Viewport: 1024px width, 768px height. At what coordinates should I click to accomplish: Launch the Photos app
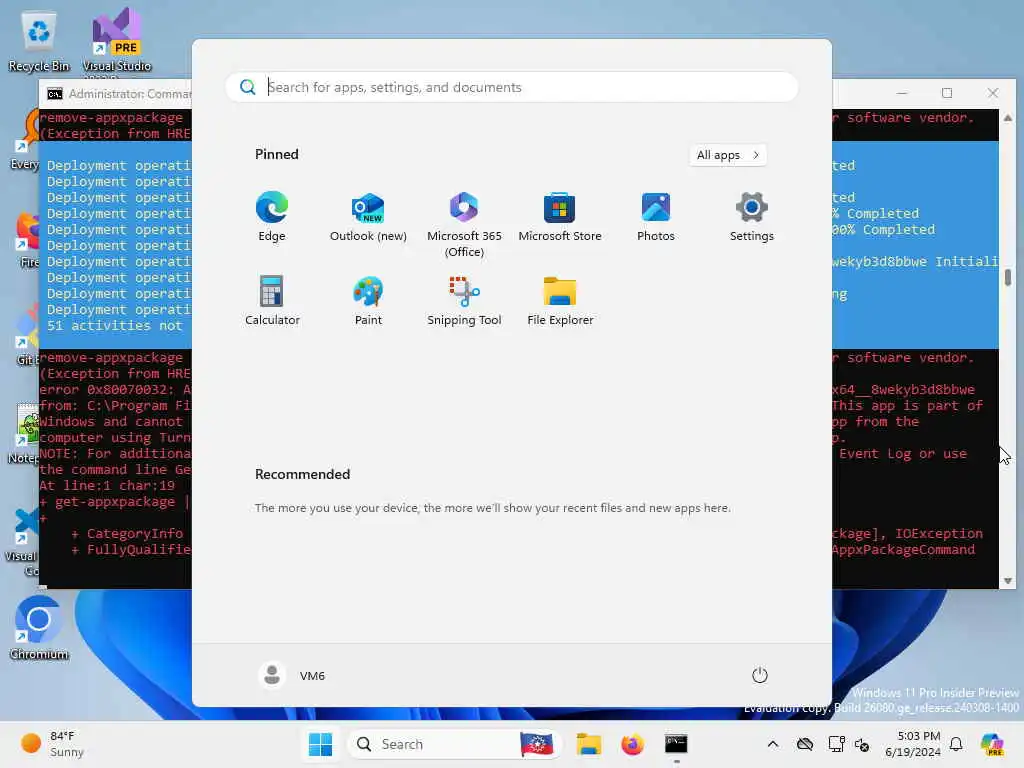pyautogui.click(x=656, y=217)
